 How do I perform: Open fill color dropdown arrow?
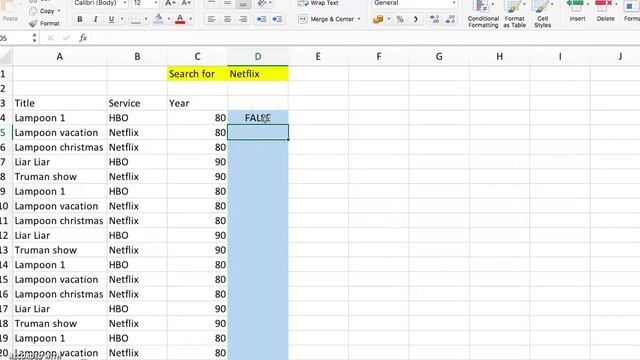coord(169,19)
